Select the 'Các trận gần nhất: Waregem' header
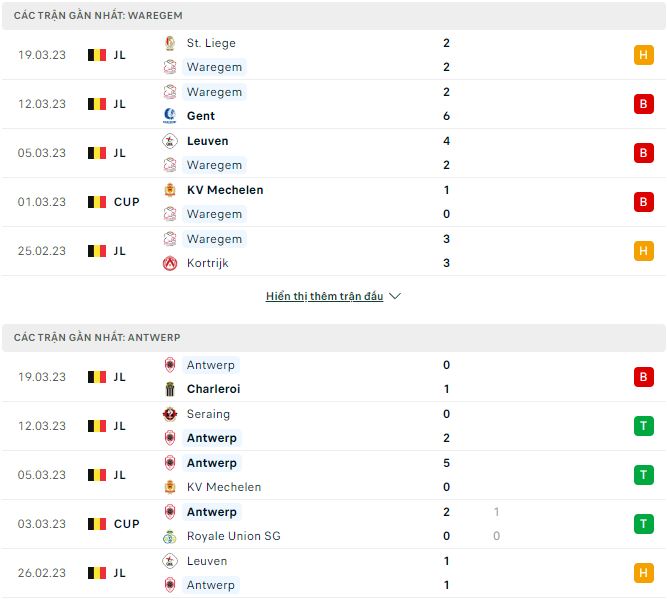This screenshot has height=599, width=667. point(98,16)
